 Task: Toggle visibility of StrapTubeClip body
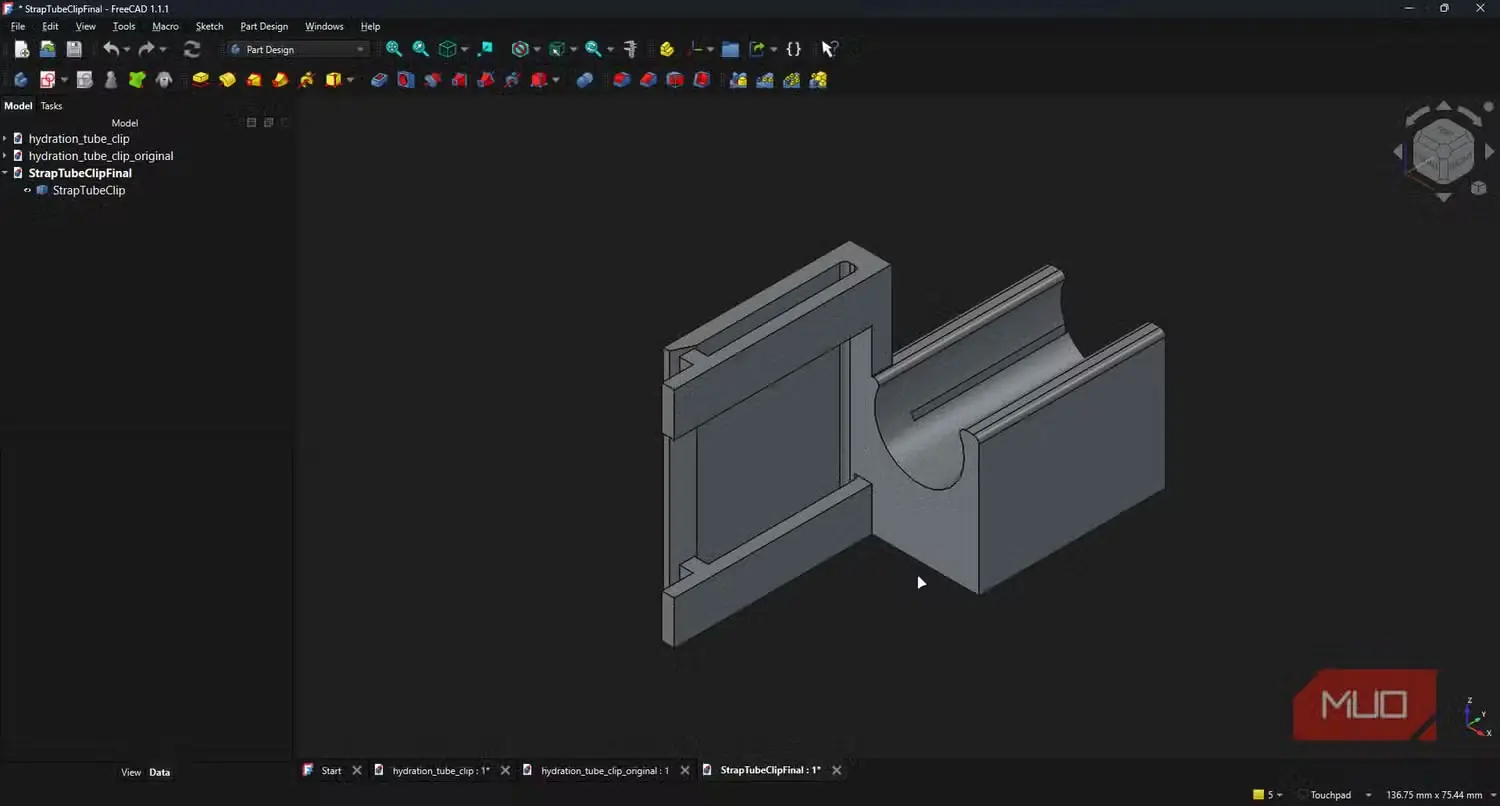click(x=27, y=190)
